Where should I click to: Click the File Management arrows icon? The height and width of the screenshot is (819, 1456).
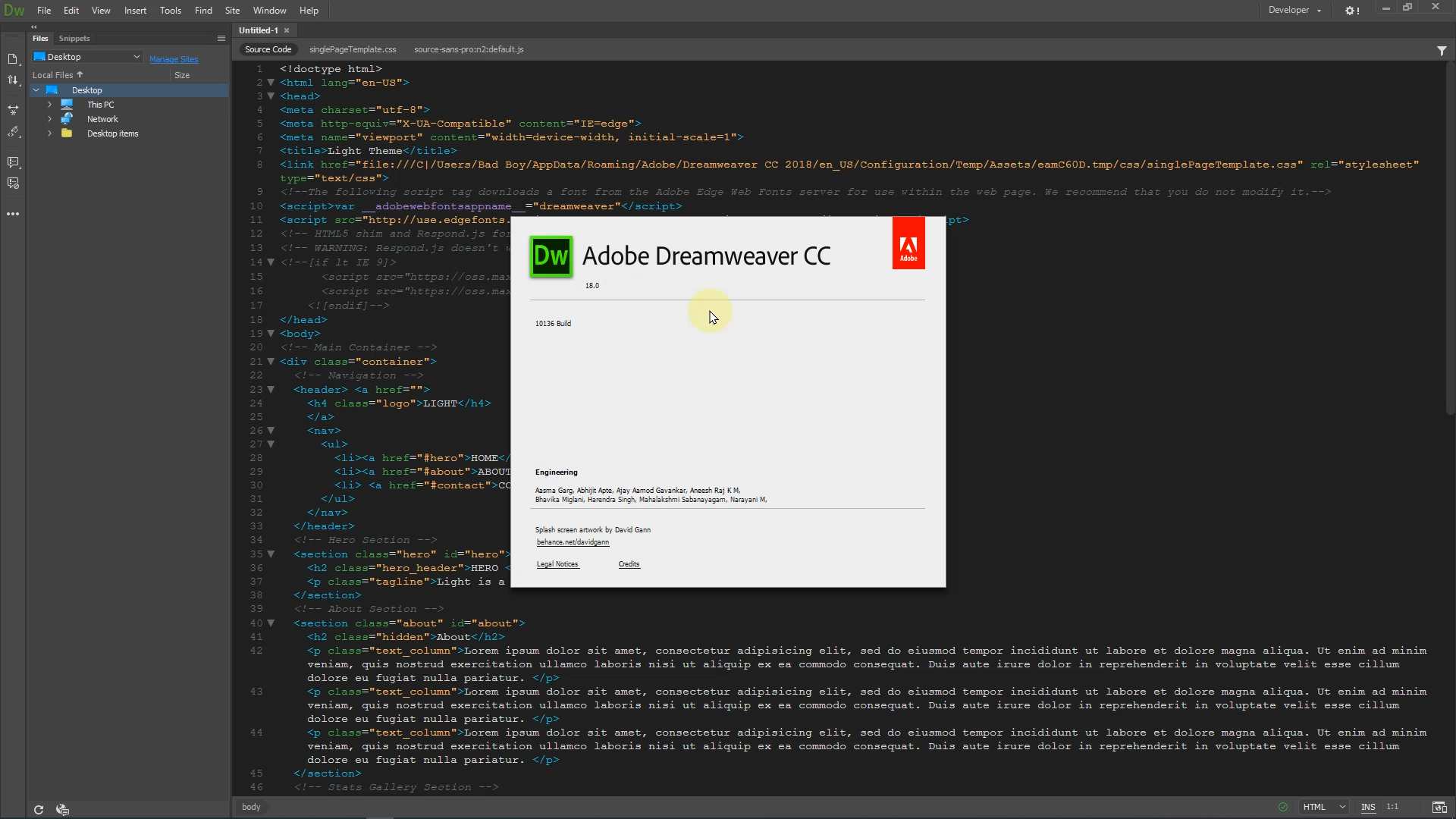(13, 80)
